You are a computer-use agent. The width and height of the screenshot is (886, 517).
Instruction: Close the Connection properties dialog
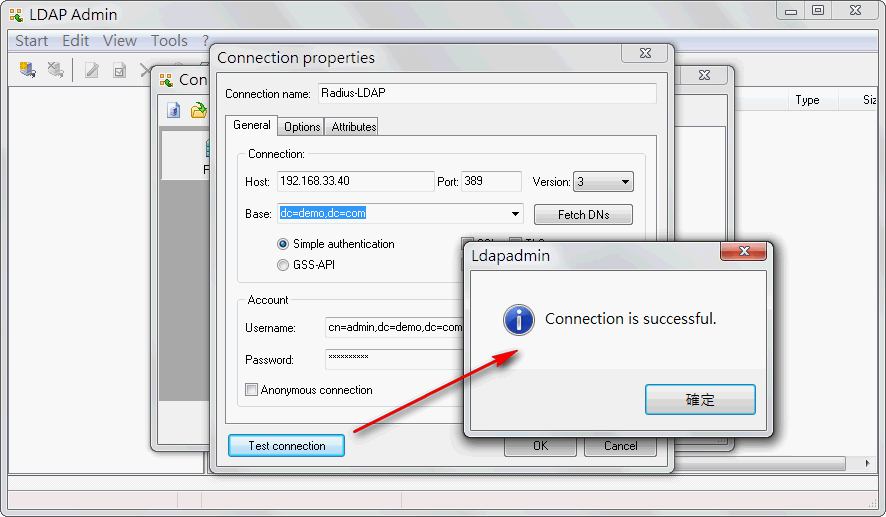click(x=645, y=53)
